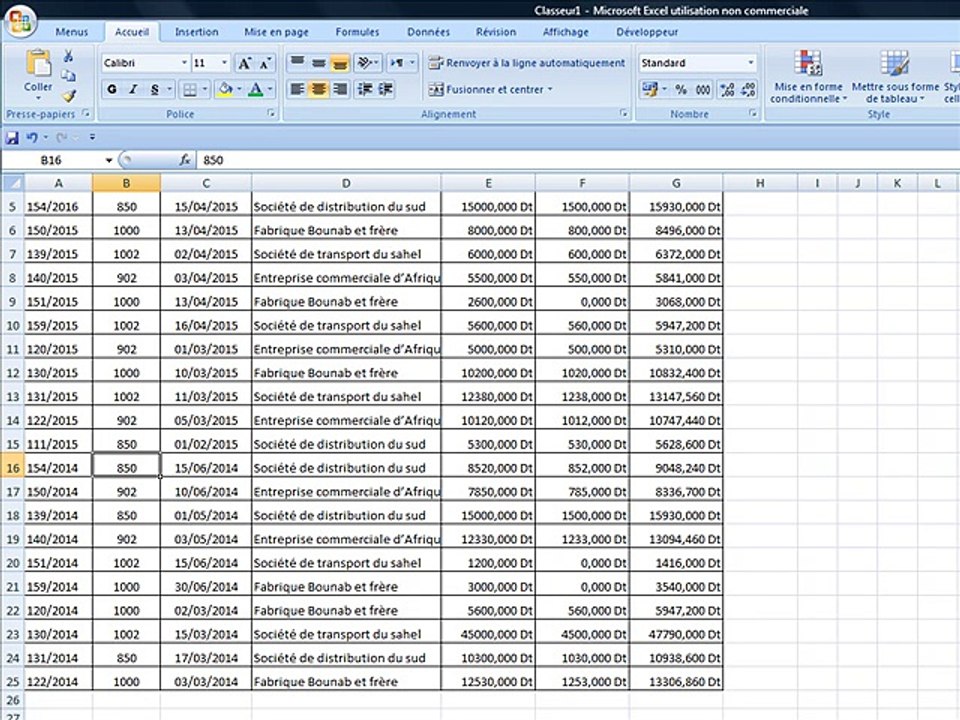Switch to the Menus tab

(x=72, y=32)
